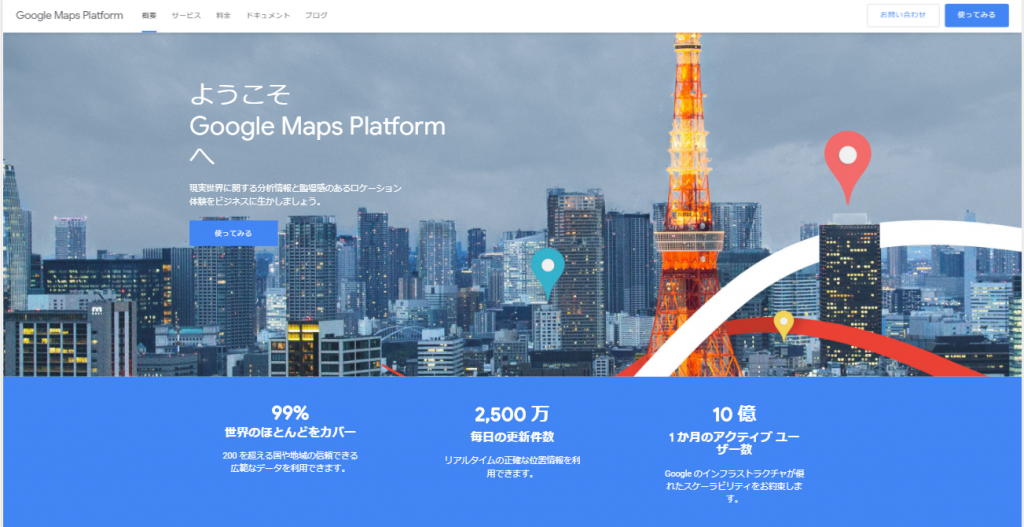
Task: Open the 料金 menu item
Action: coord(223,15)
